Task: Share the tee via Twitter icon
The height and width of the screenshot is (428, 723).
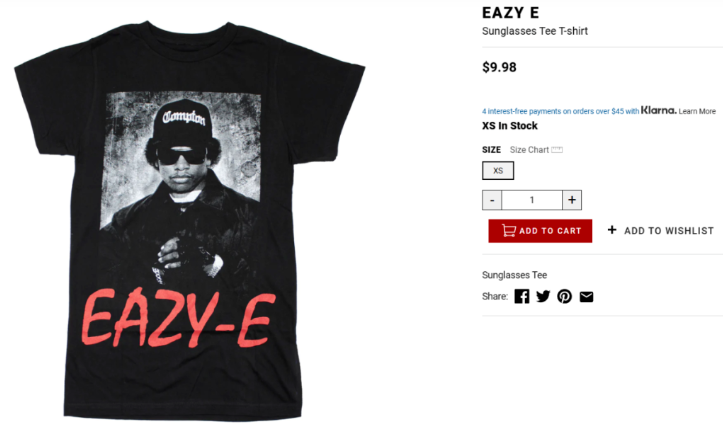Action: coord(543,296)
